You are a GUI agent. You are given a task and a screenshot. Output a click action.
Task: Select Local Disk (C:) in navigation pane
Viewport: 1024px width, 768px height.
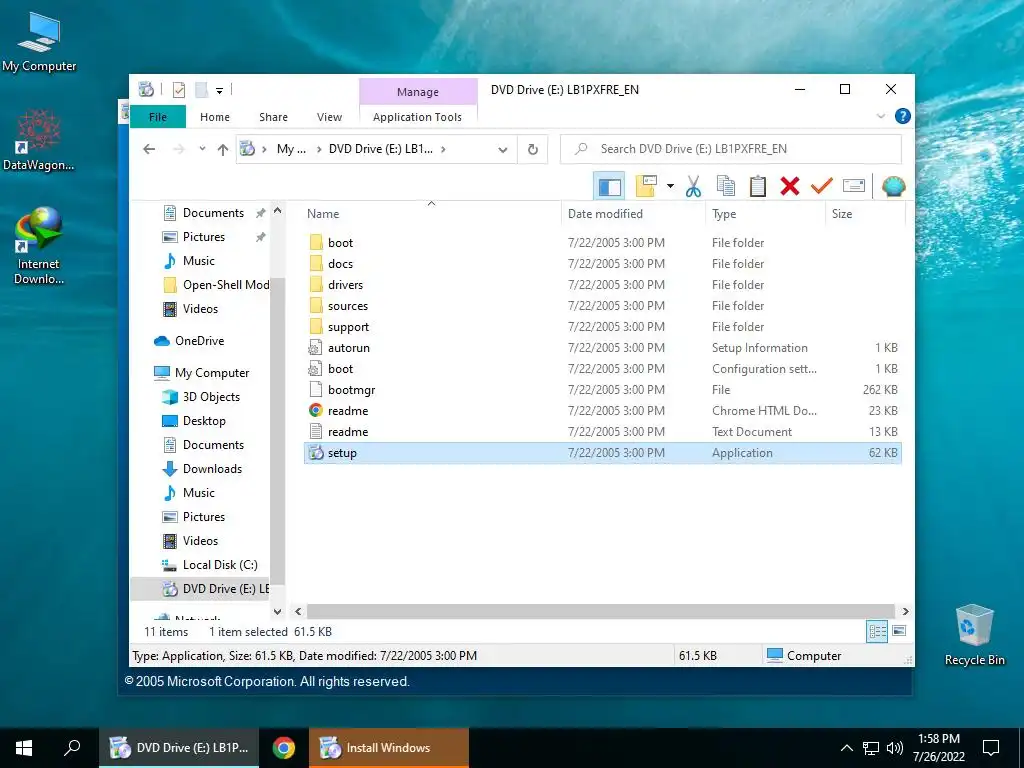[x=220, y=565]
